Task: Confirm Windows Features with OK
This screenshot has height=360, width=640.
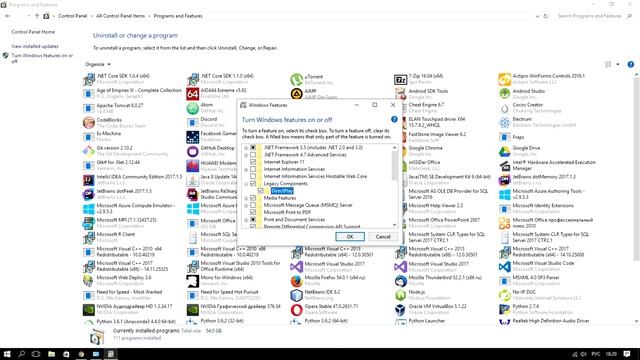Action: [350, 237]
